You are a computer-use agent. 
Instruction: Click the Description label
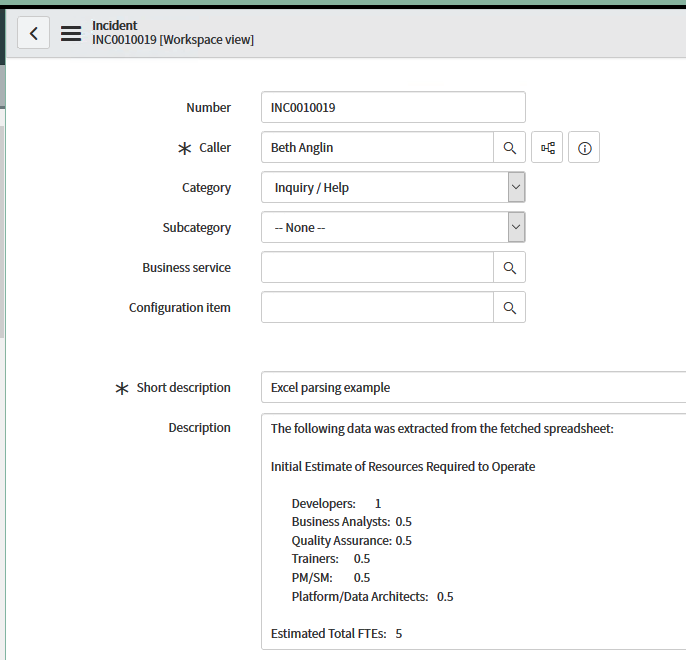200,428
